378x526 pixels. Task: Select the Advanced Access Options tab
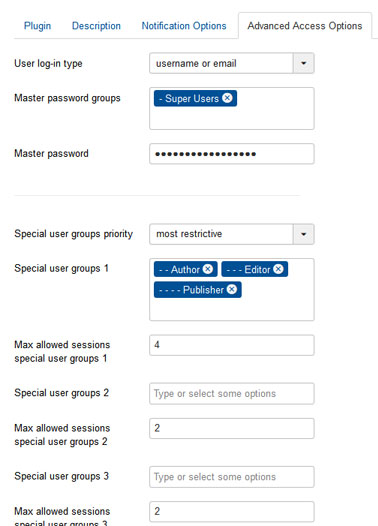(x=305, y=26)
